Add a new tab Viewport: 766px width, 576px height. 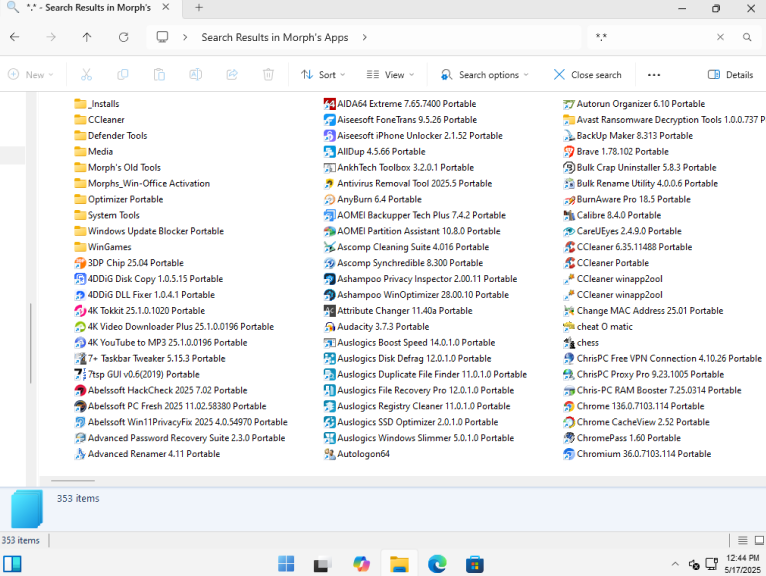click(x=199, y=8)
